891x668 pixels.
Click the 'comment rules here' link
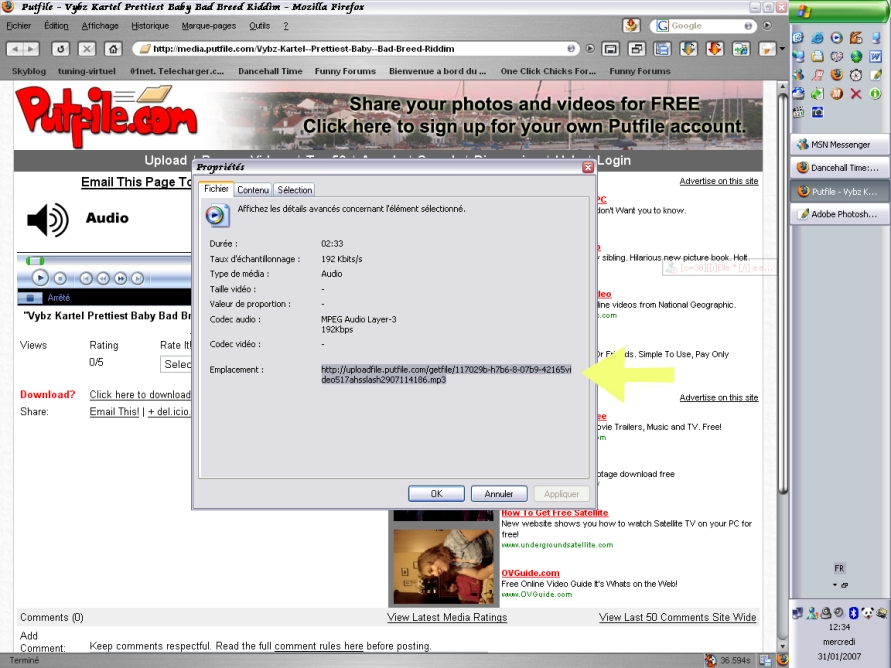[x=319, y=646]
